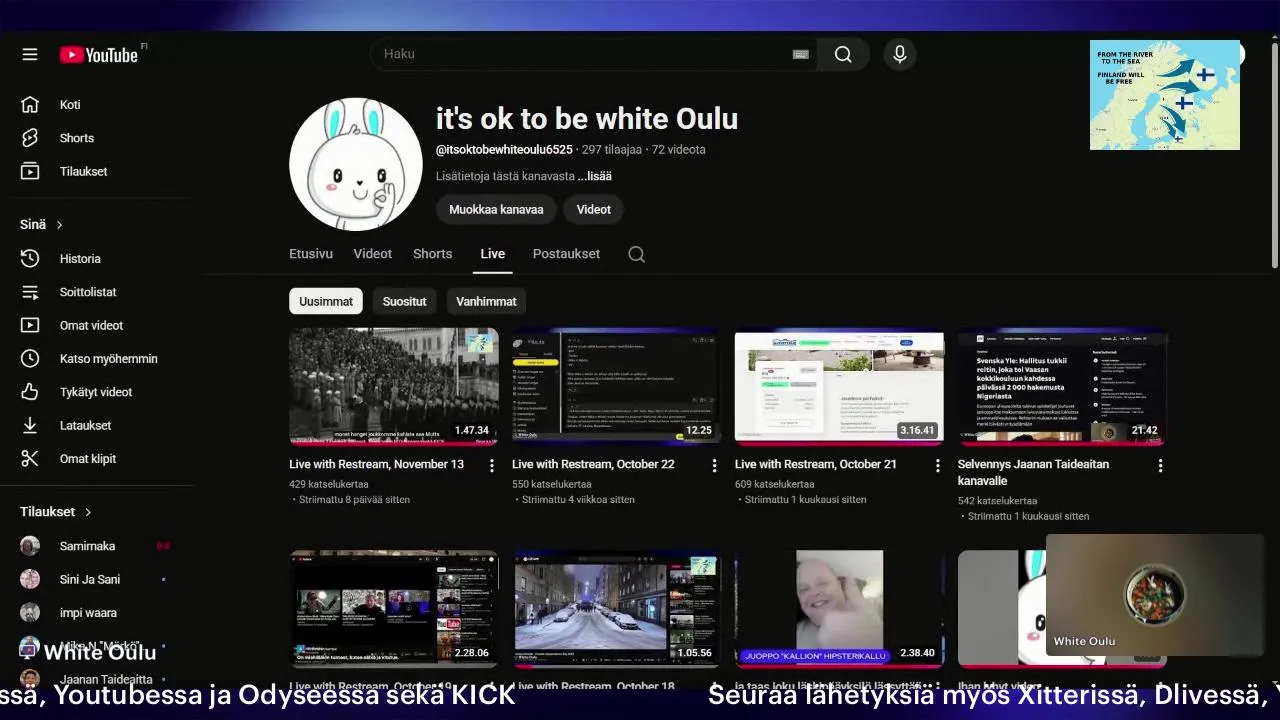
Task: Open options menu for Selvennys Jaanan video
Action: [x=1160, y=466]
